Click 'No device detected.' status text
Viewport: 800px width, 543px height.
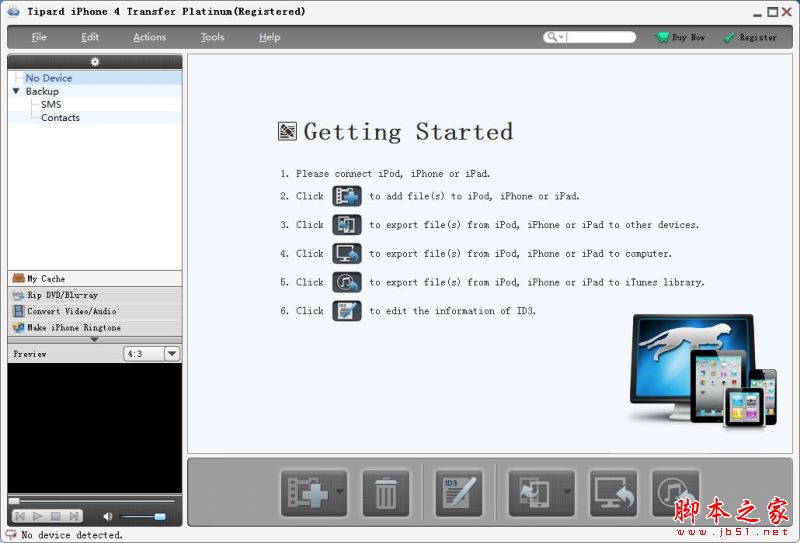click(72, 535)
